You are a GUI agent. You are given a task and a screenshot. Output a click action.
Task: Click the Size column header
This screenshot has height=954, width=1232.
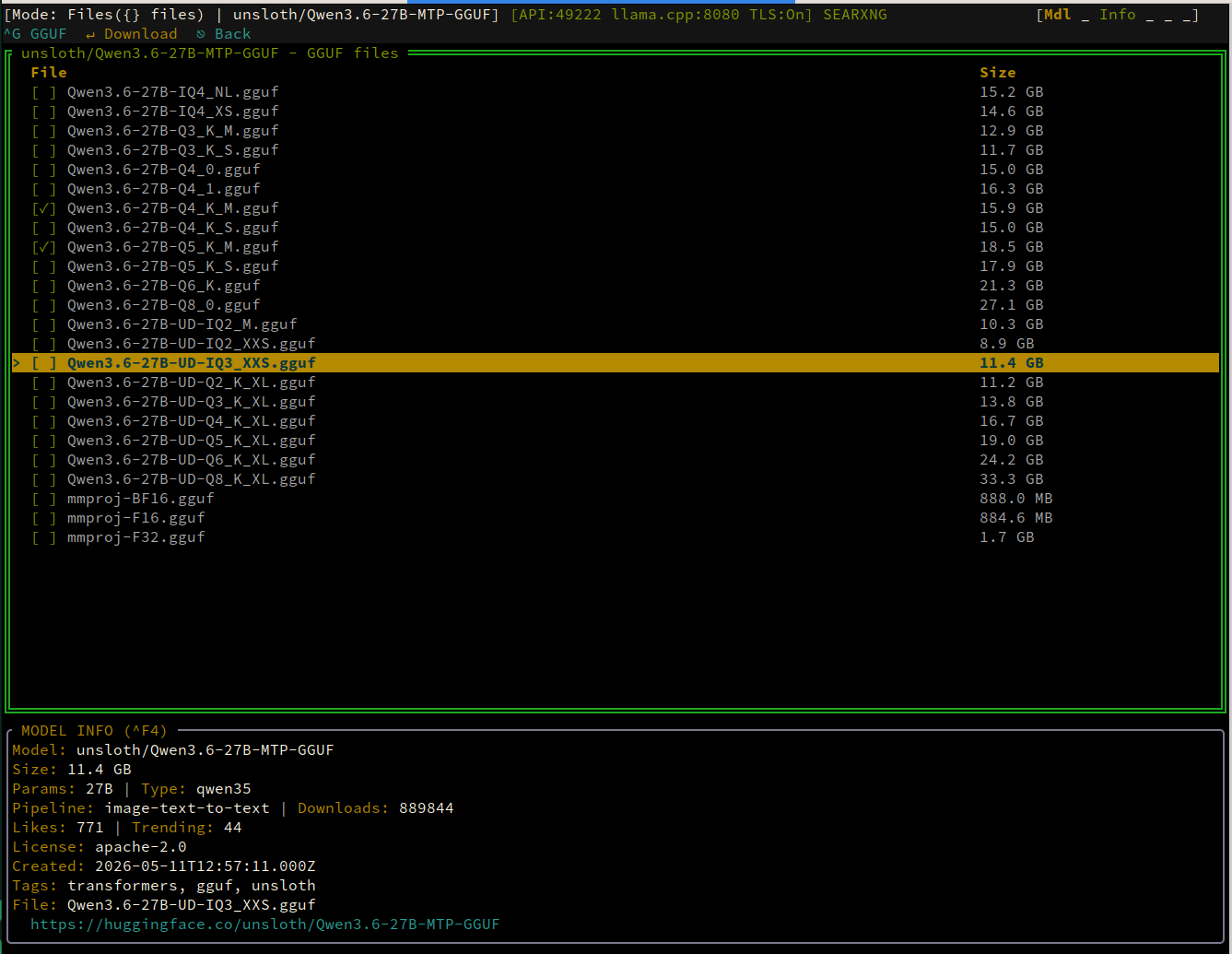998,73
